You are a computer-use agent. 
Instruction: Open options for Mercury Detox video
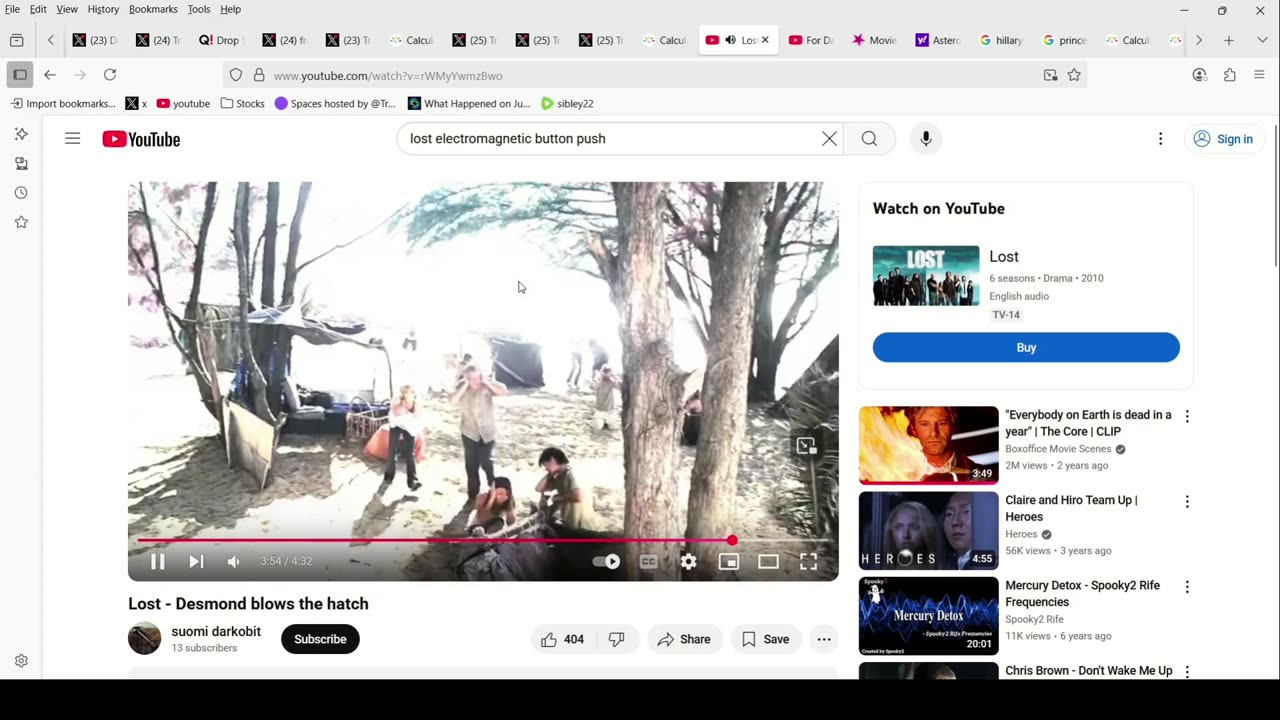coord(1187,587)
